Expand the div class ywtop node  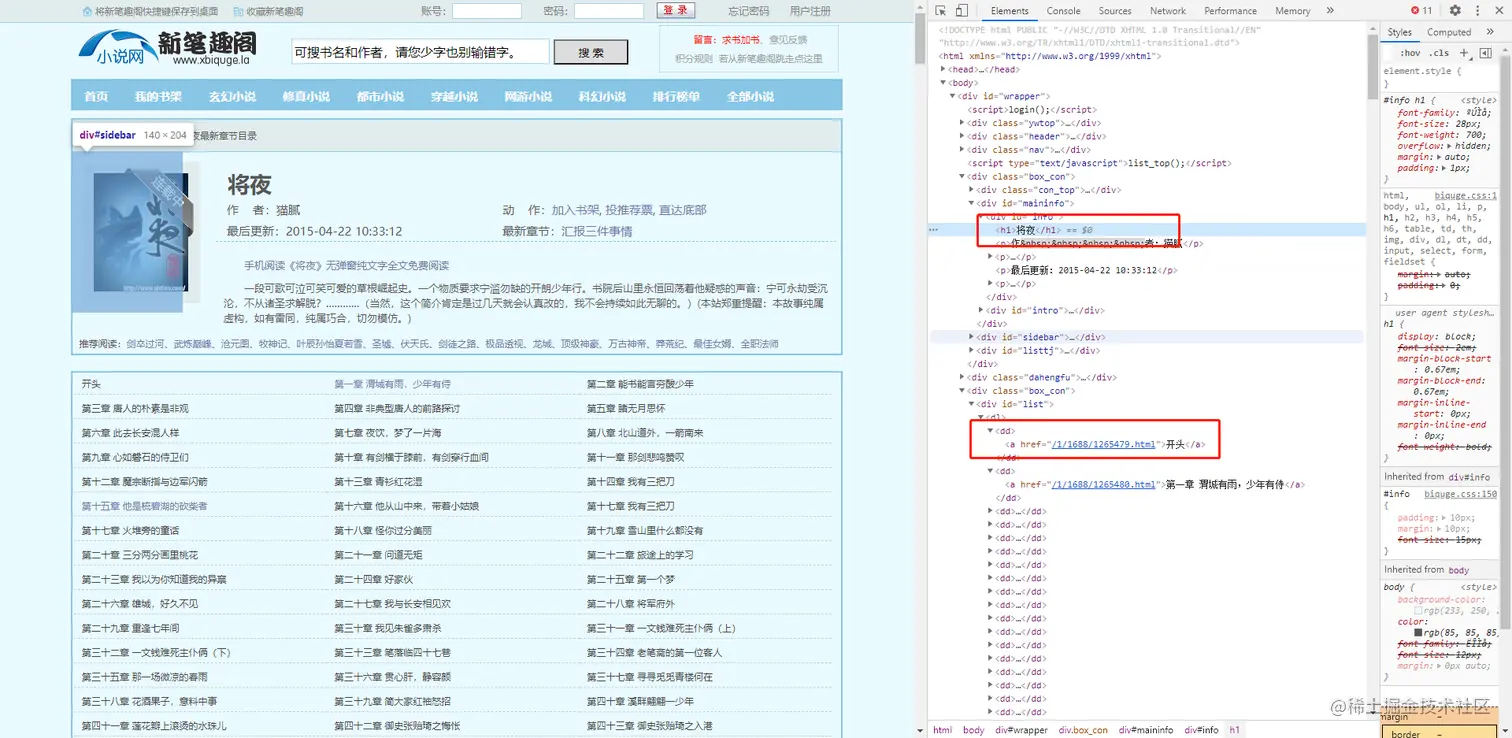pos(962,123)
